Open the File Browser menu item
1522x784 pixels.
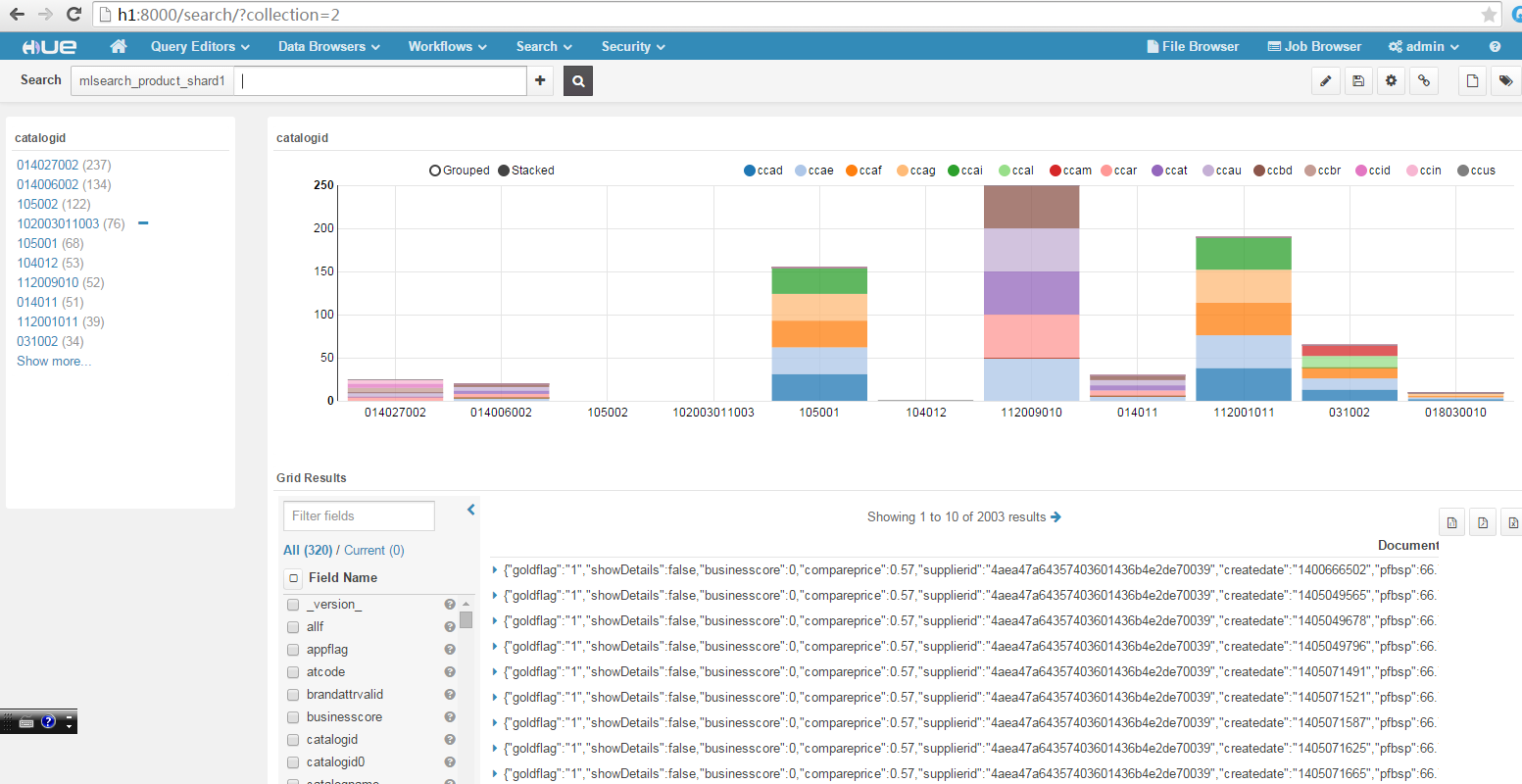coord(1193,46)
